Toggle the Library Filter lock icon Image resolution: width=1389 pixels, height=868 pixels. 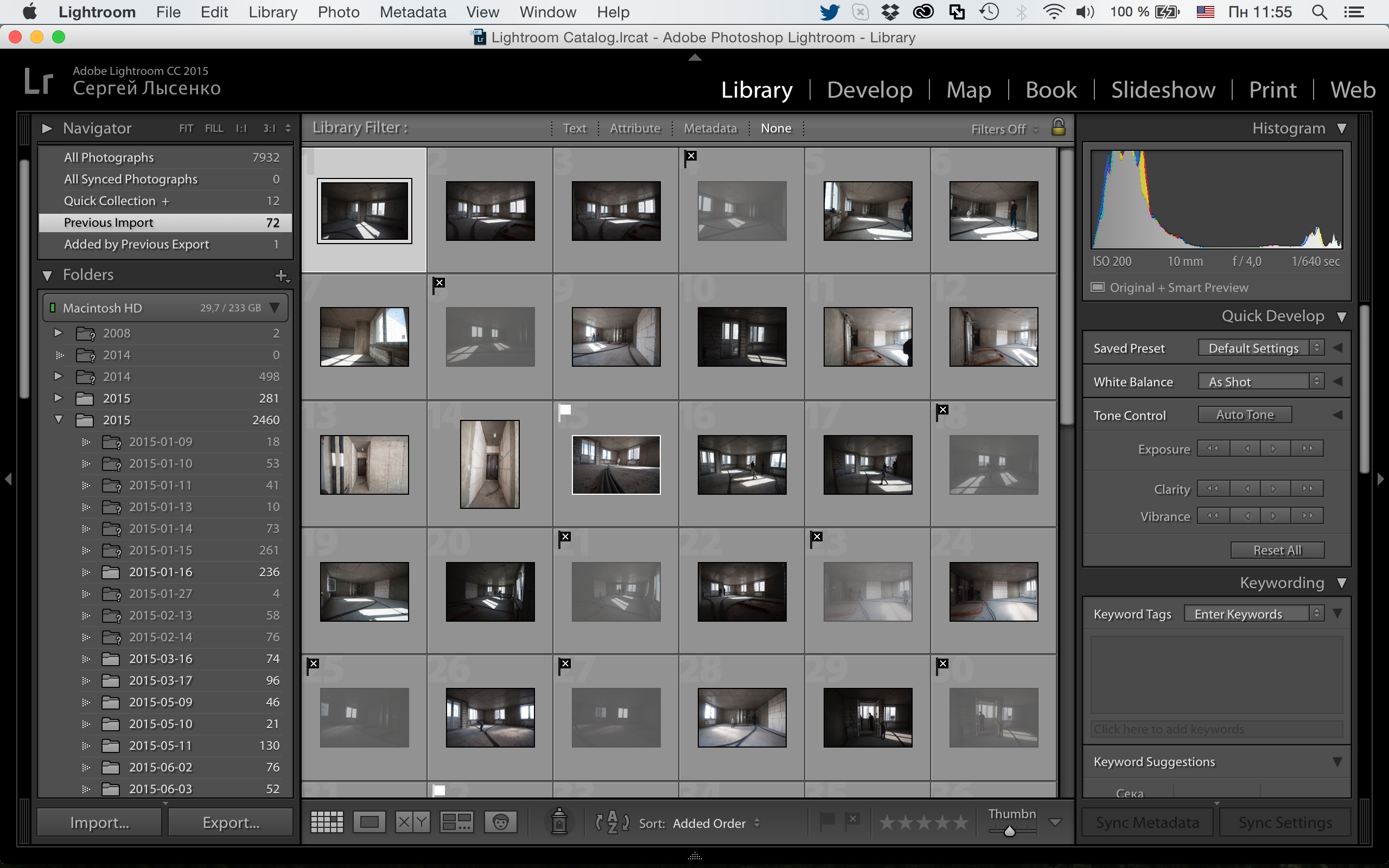click(x=1058, y=127)
